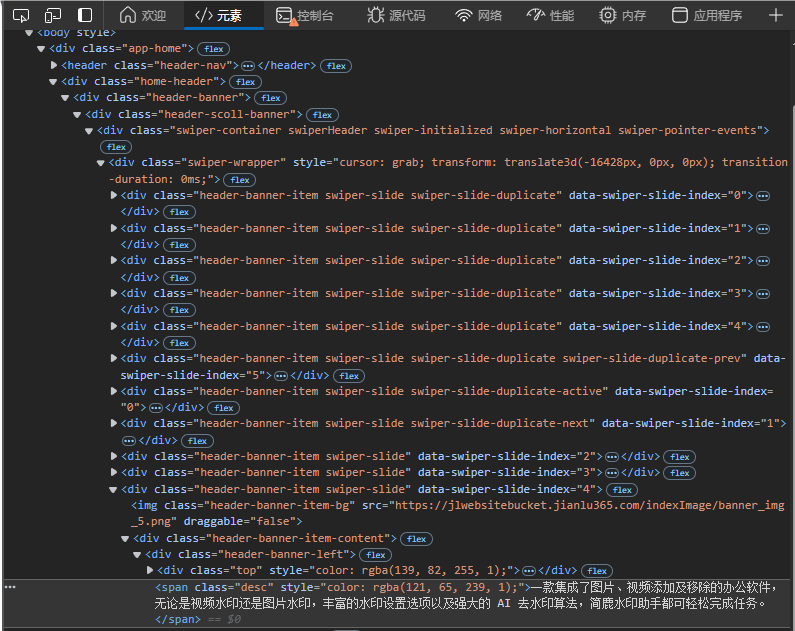Expand the header-nav element node
795x631 pixels.
pos(54,66)
